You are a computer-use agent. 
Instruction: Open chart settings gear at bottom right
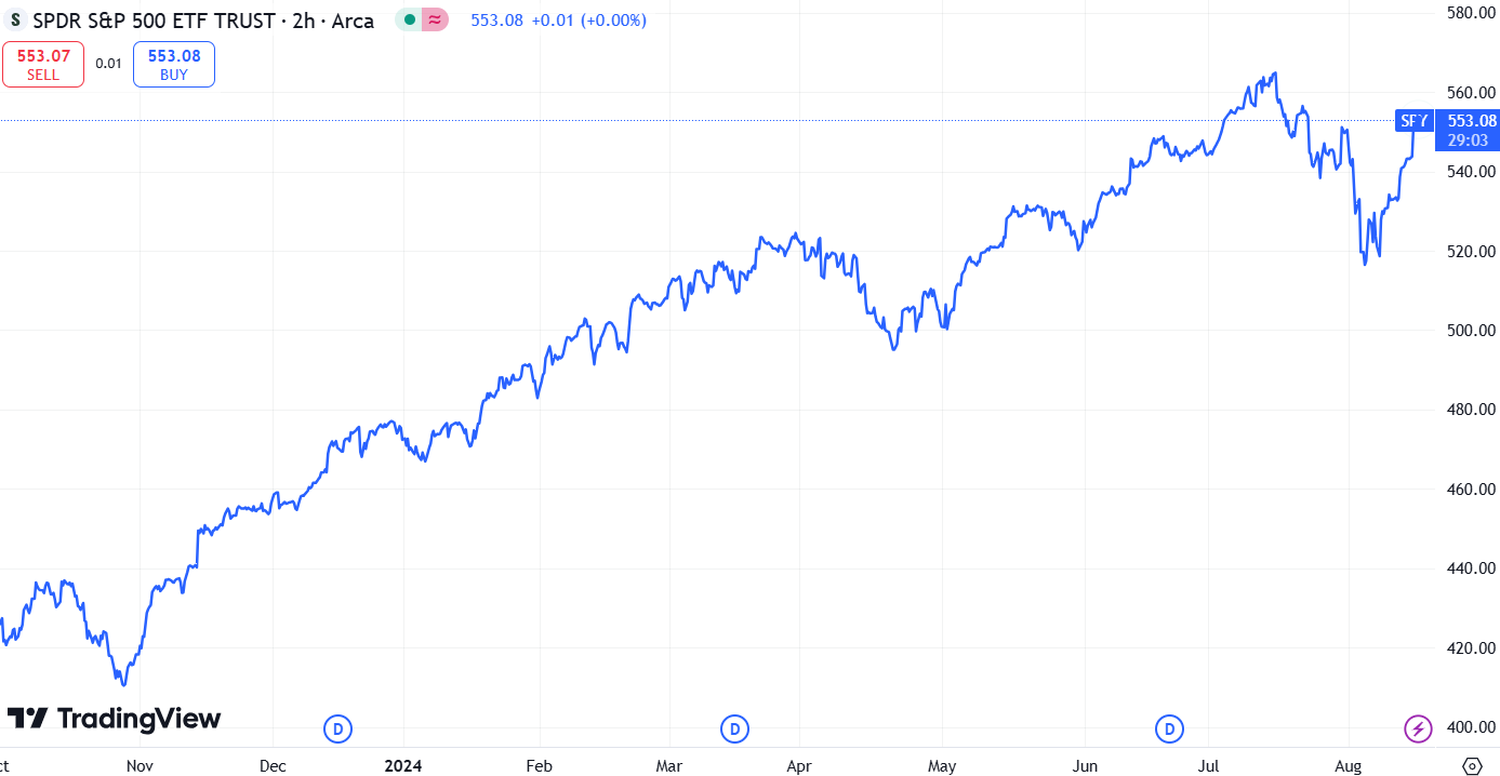pos(1471,766)
